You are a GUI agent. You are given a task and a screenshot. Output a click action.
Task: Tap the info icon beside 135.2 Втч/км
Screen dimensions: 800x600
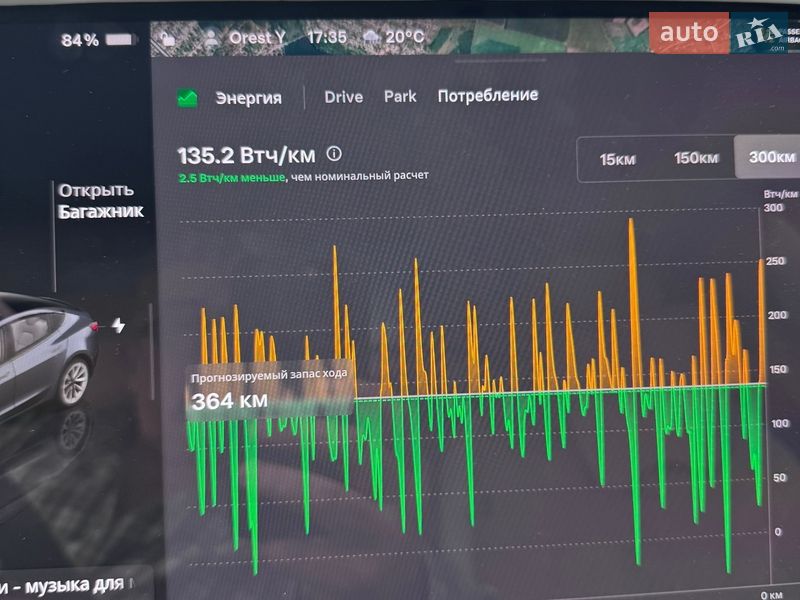point(334,154)
